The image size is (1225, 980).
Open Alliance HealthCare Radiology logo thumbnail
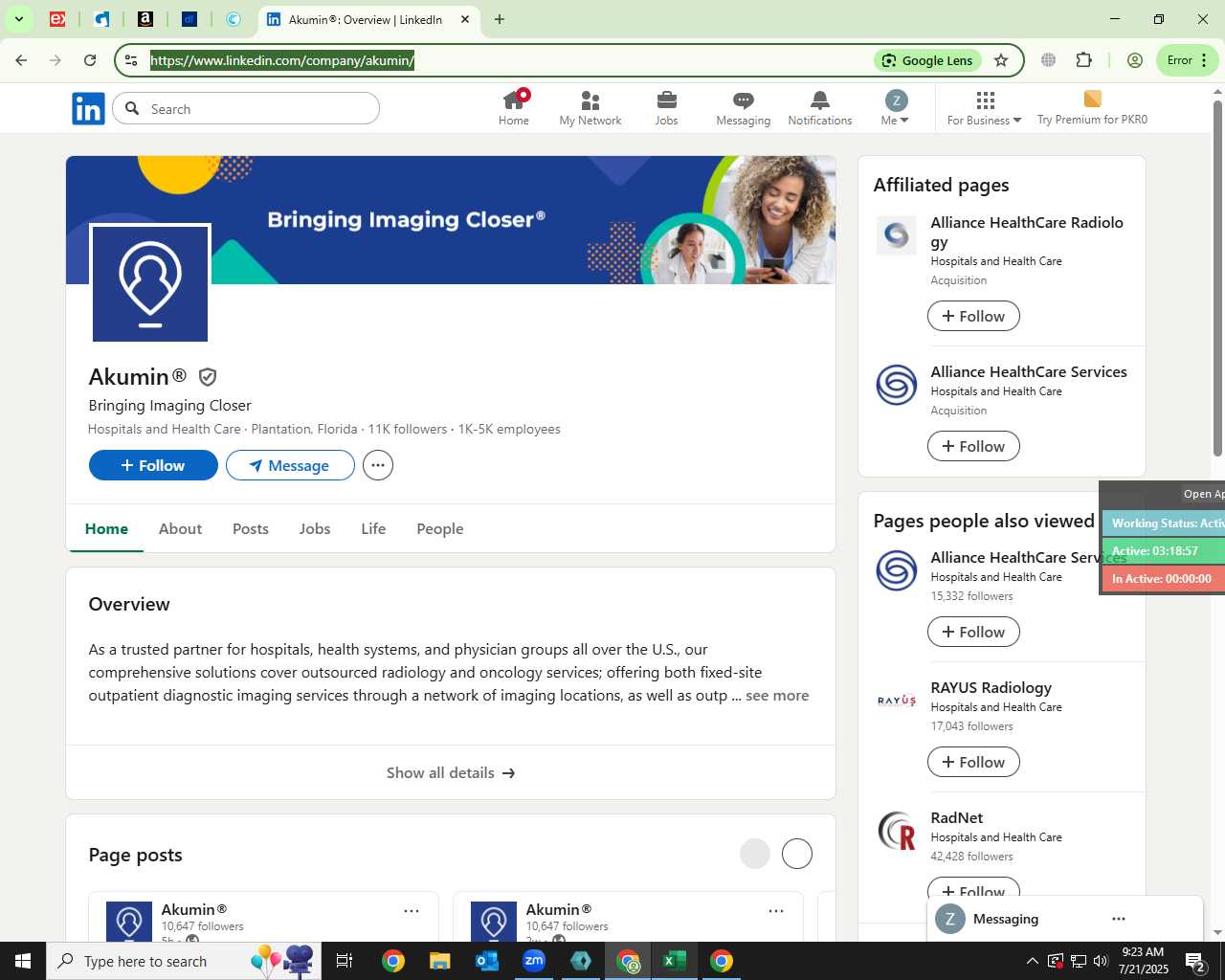897,235
